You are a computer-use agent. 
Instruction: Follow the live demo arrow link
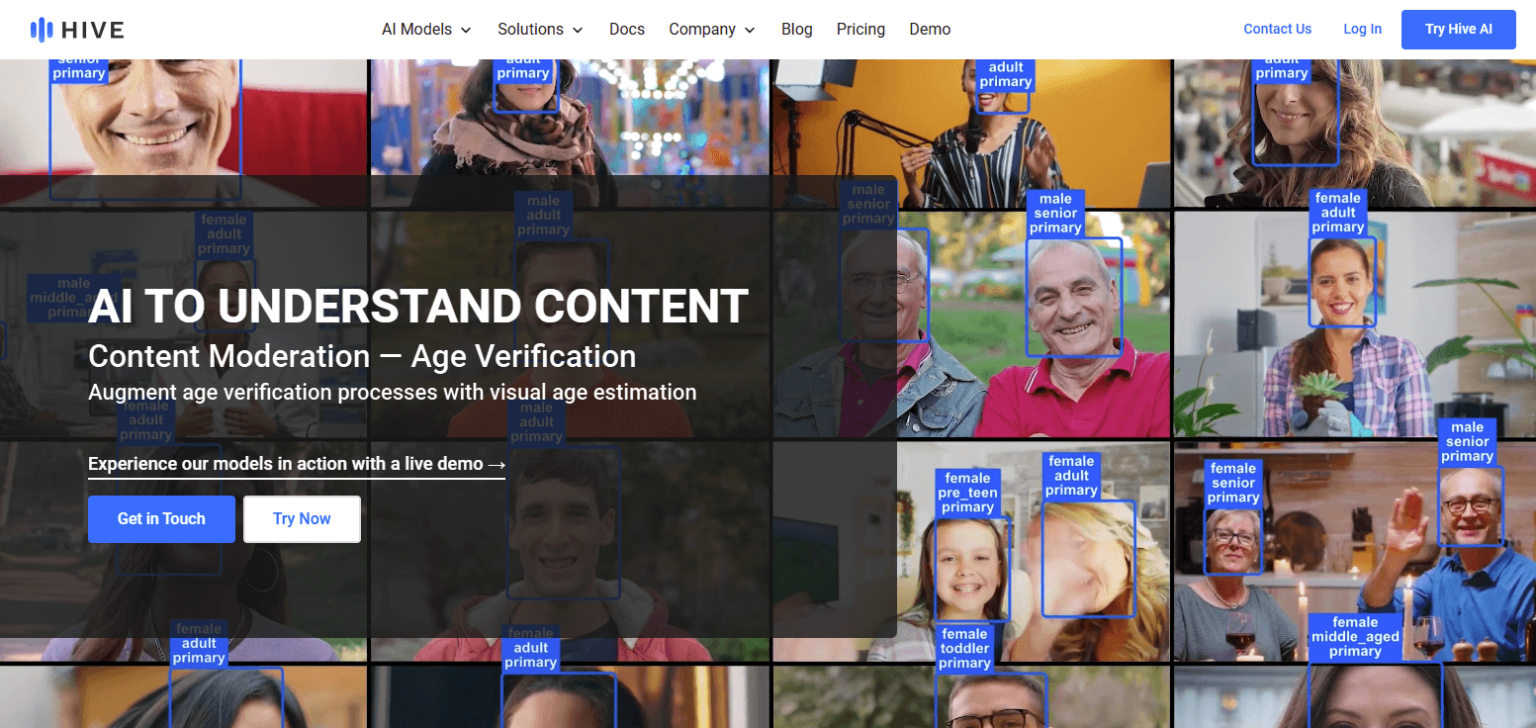click(297, 463)
